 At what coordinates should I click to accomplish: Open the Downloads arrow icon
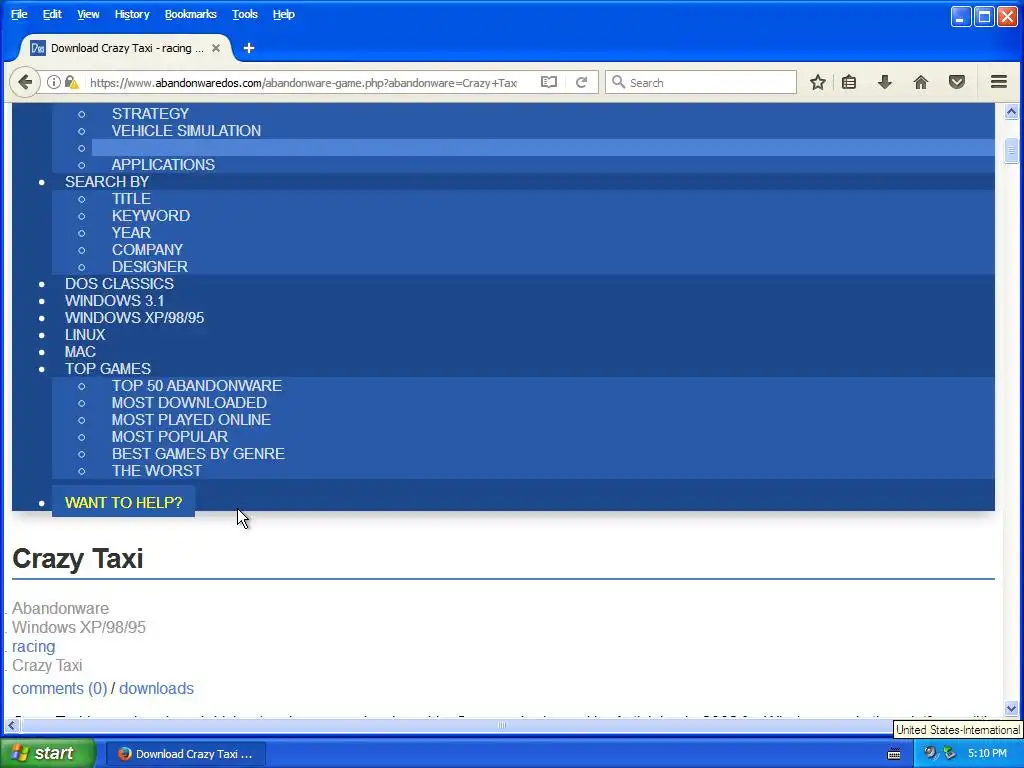(885, 82)
